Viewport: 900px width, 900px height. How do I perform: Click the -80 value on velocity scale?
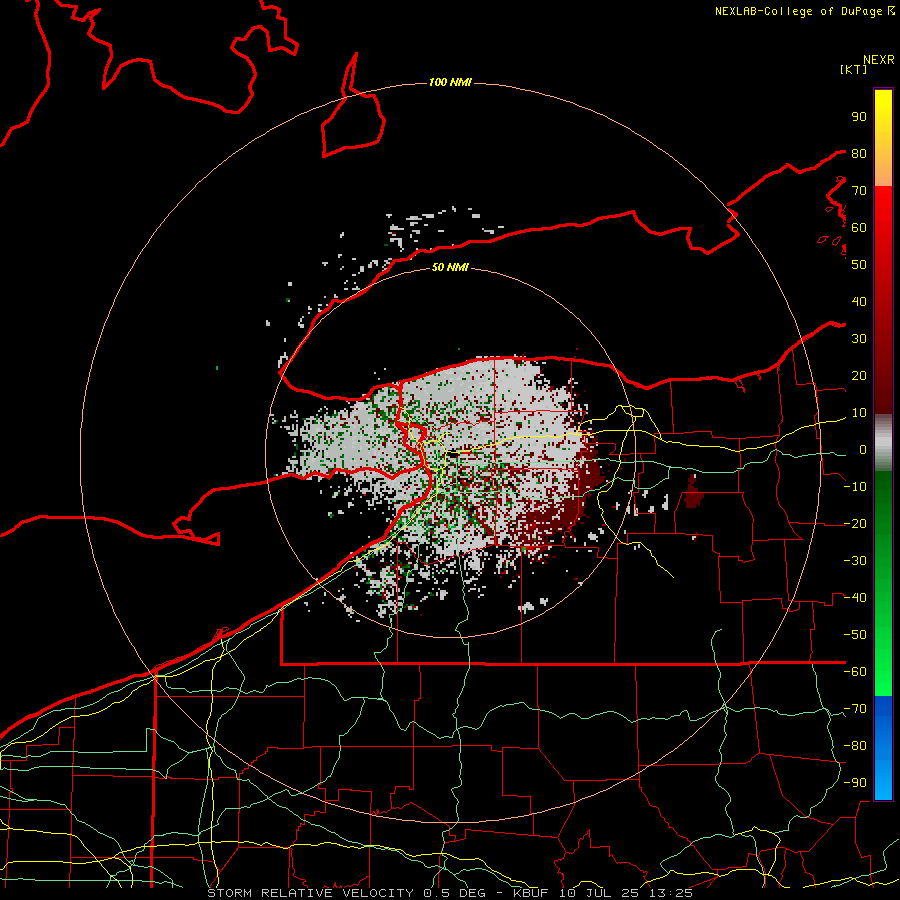[855, 746]
